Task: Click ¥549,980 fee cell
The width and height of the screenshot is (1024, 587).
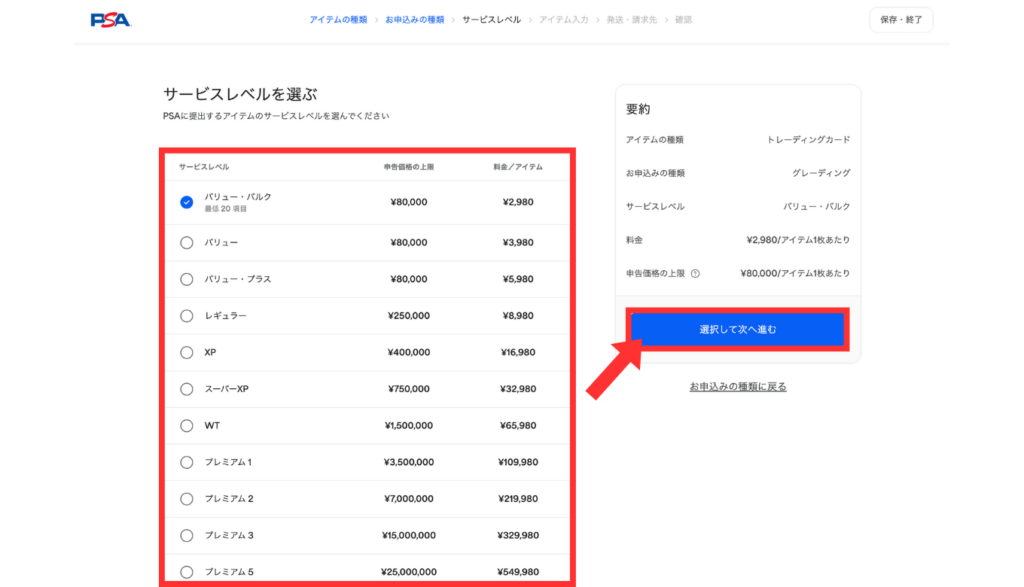Action: pos(518,572)
